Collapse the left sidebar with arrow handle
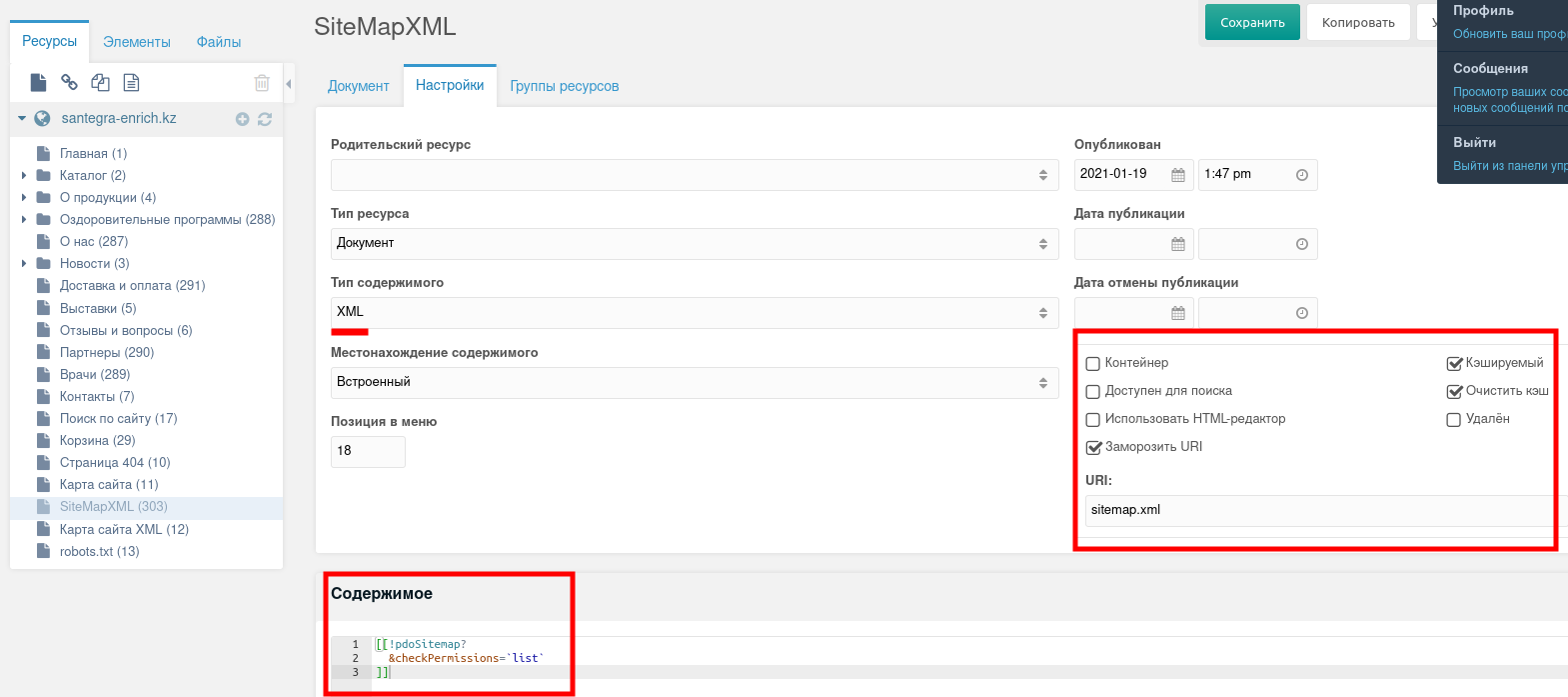The height and width of the screenshot is (697, 1568). coord(289,84)
